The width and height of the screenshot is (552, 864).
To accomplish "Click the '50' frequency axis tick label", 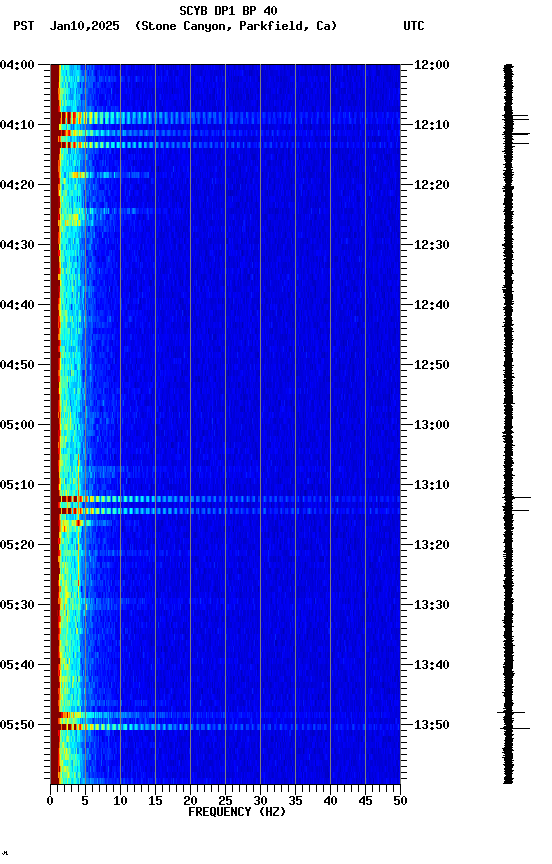I will (401, 801).
